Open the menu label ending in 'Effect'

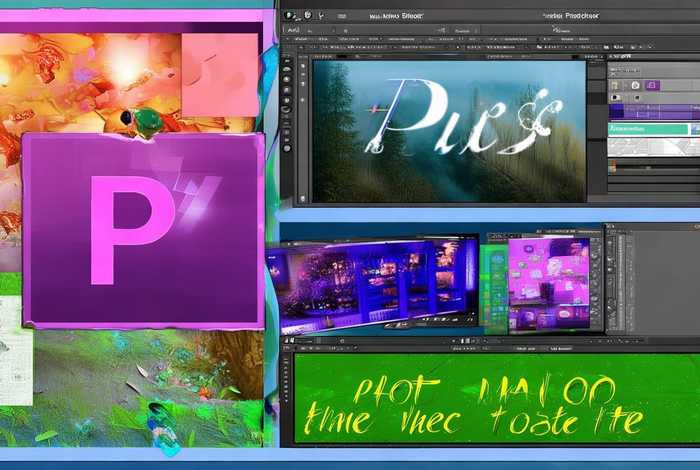[396, 16]
